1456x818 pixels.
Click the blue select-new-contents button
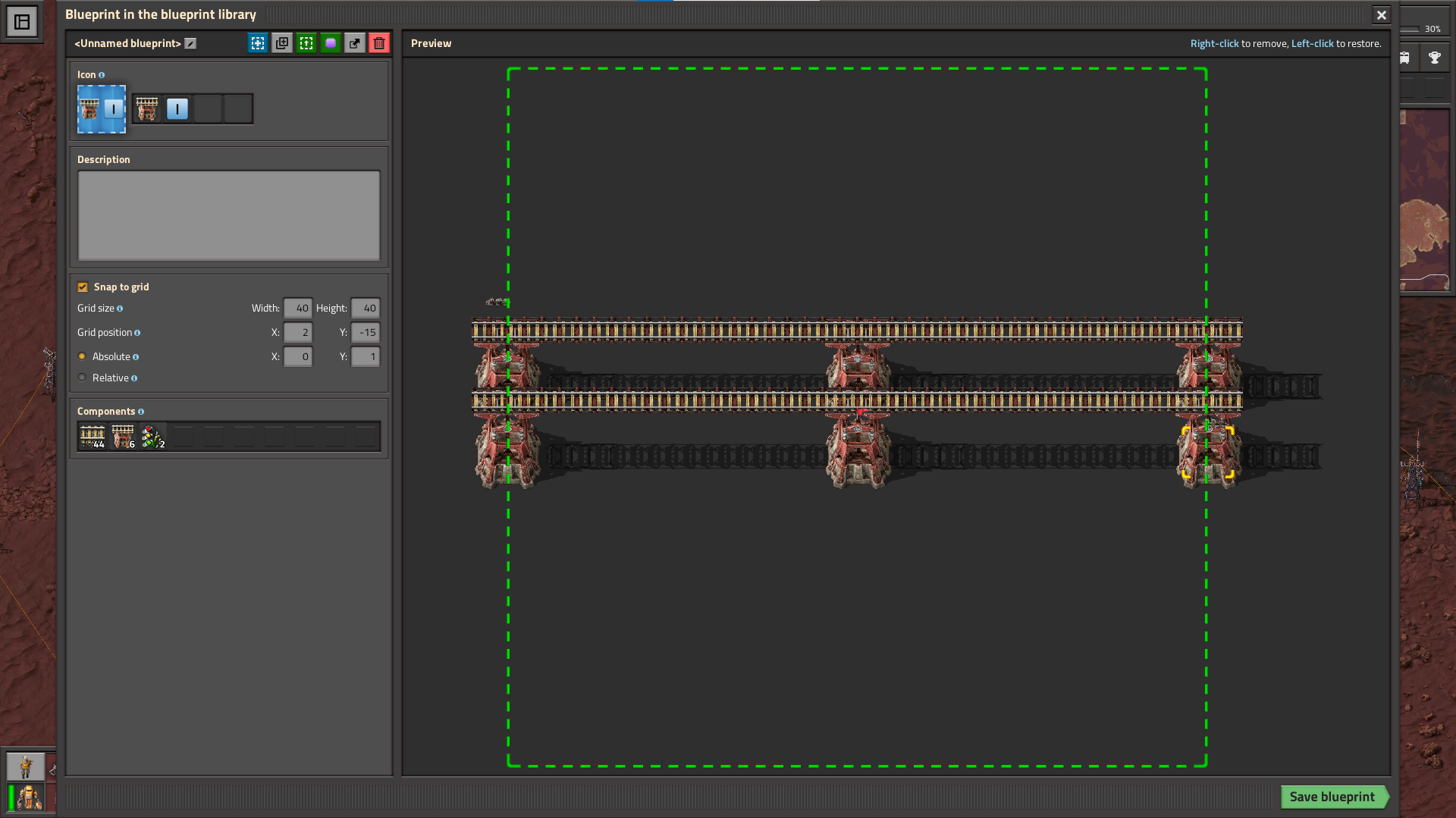point(258,43)
